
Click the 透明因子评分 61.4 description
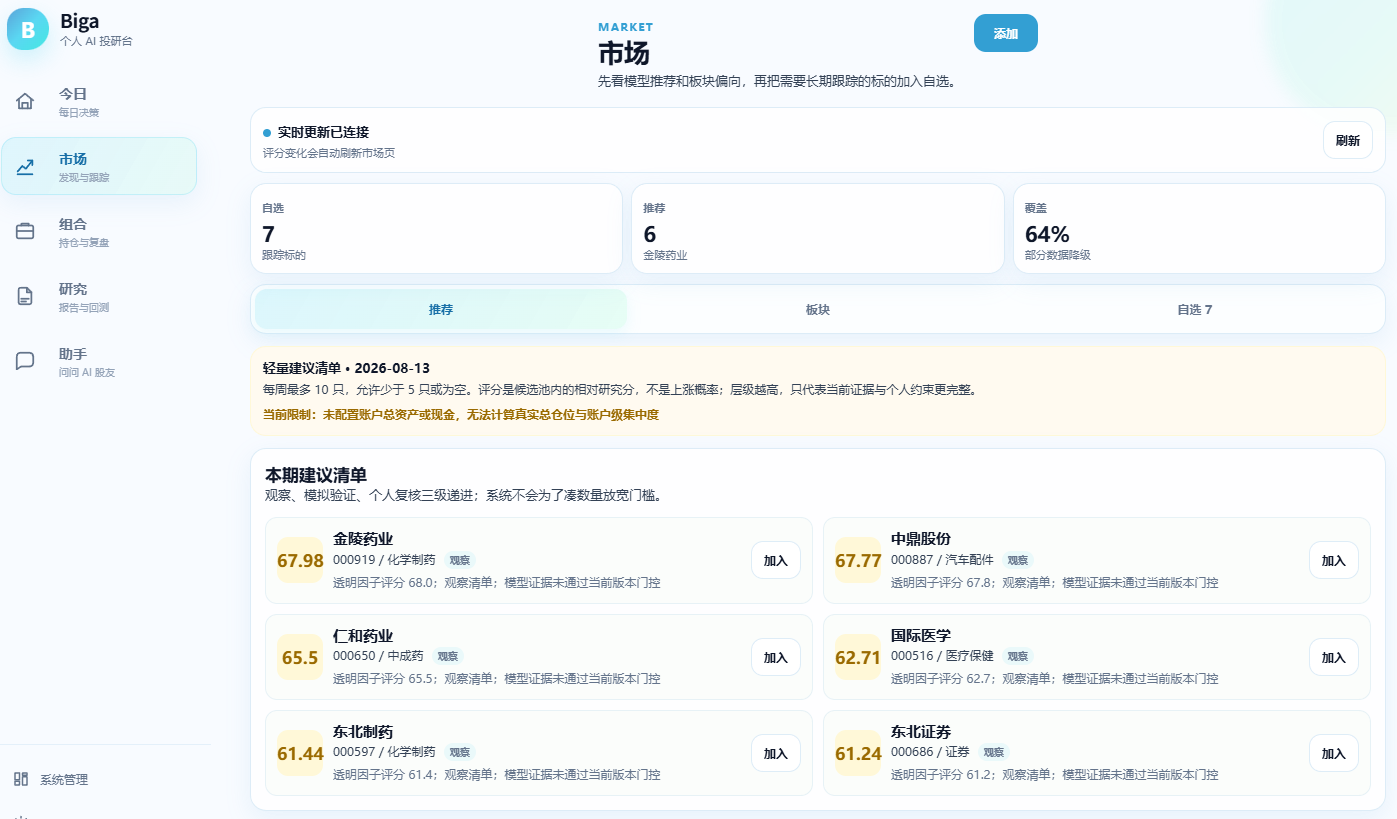click(496, 774)
